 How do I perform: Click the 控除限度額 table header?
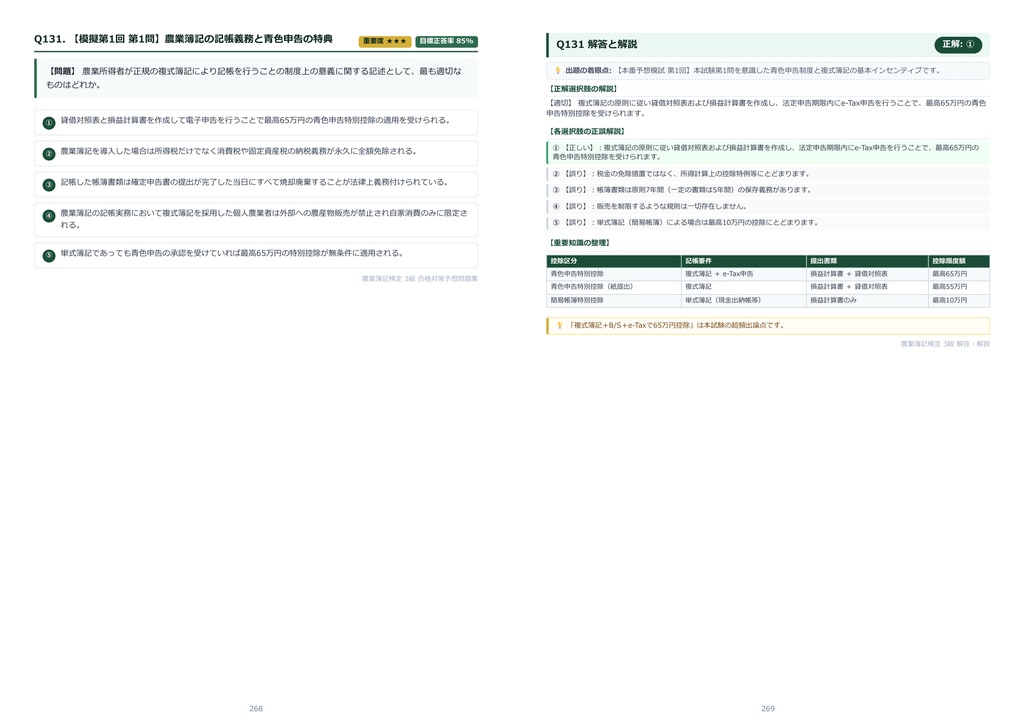click(x=959, y=261)
